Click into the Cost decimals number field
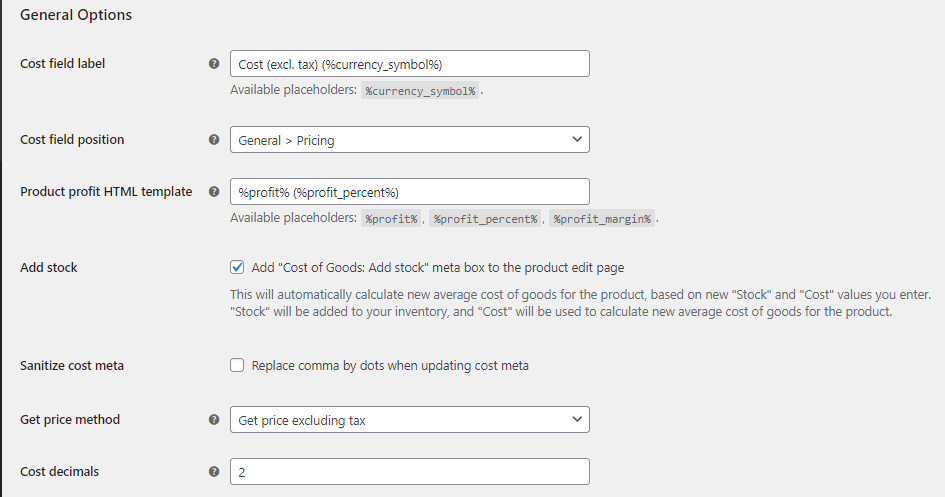945x497 pixels. pyautogui.click(x=410, y=472)
